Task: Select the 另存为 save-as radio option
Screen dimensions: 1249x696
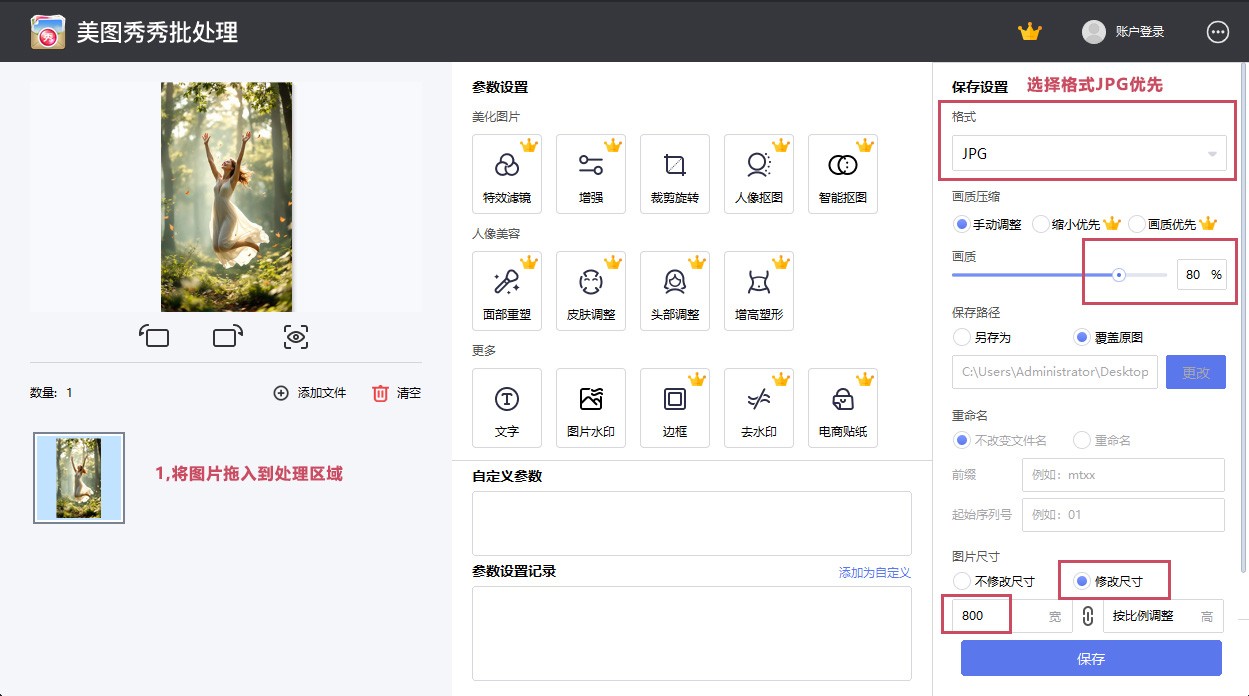Action: [x=962, y=338]
